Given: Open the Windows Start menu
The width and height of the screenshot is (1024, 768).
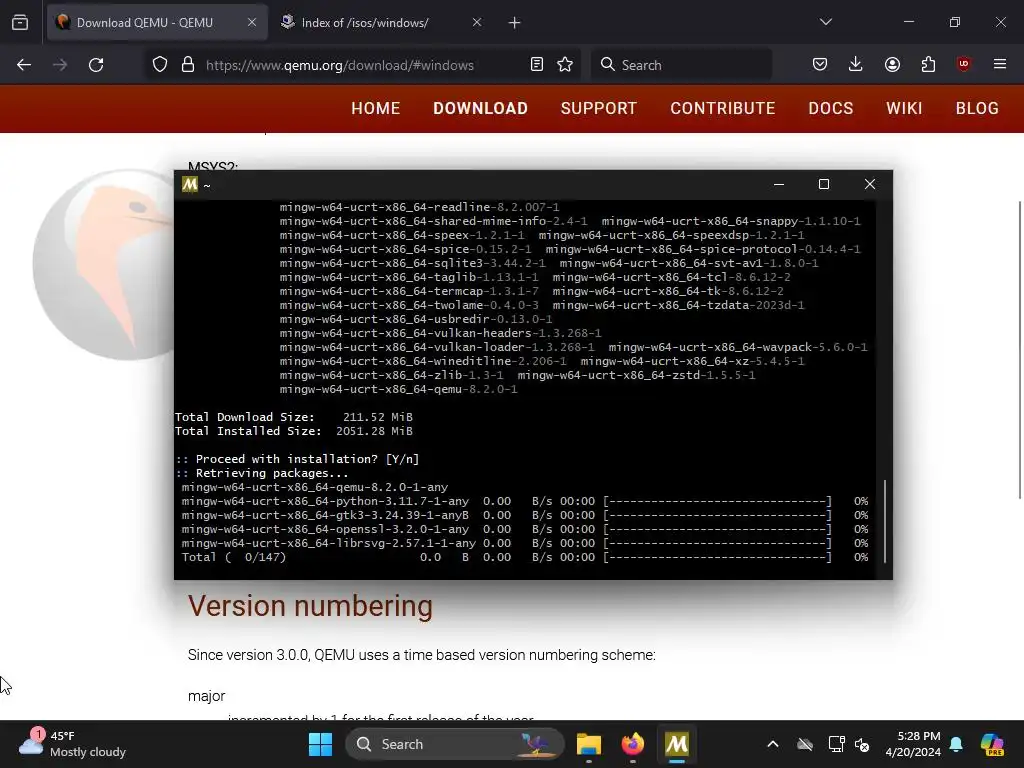Looking at the screenshot, I should [x=320, y=744].
